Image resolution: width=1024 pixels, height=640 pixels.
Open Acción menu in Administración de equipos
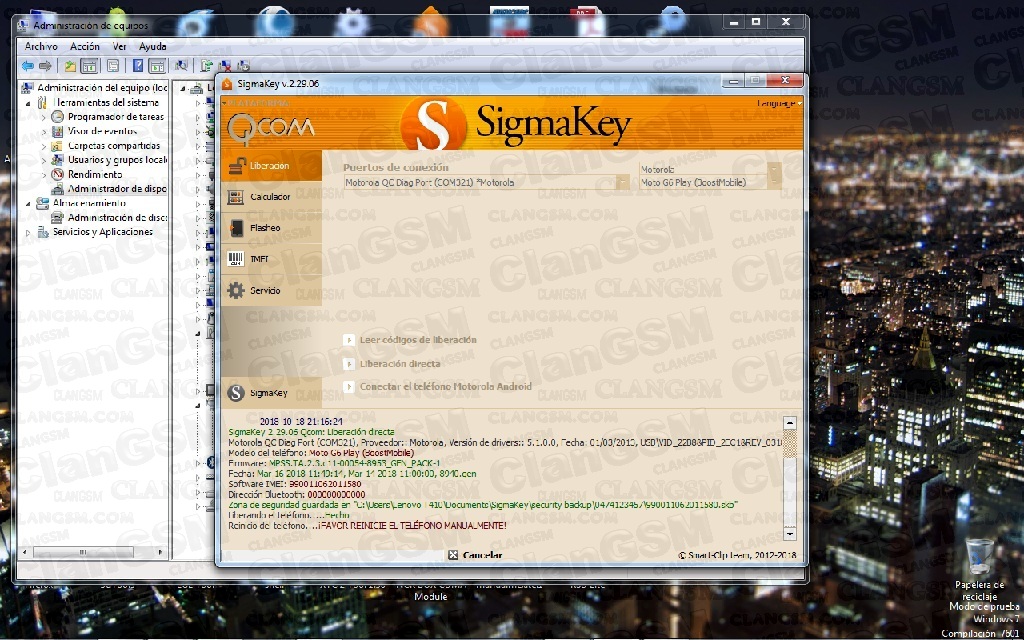tap(85, 46)
